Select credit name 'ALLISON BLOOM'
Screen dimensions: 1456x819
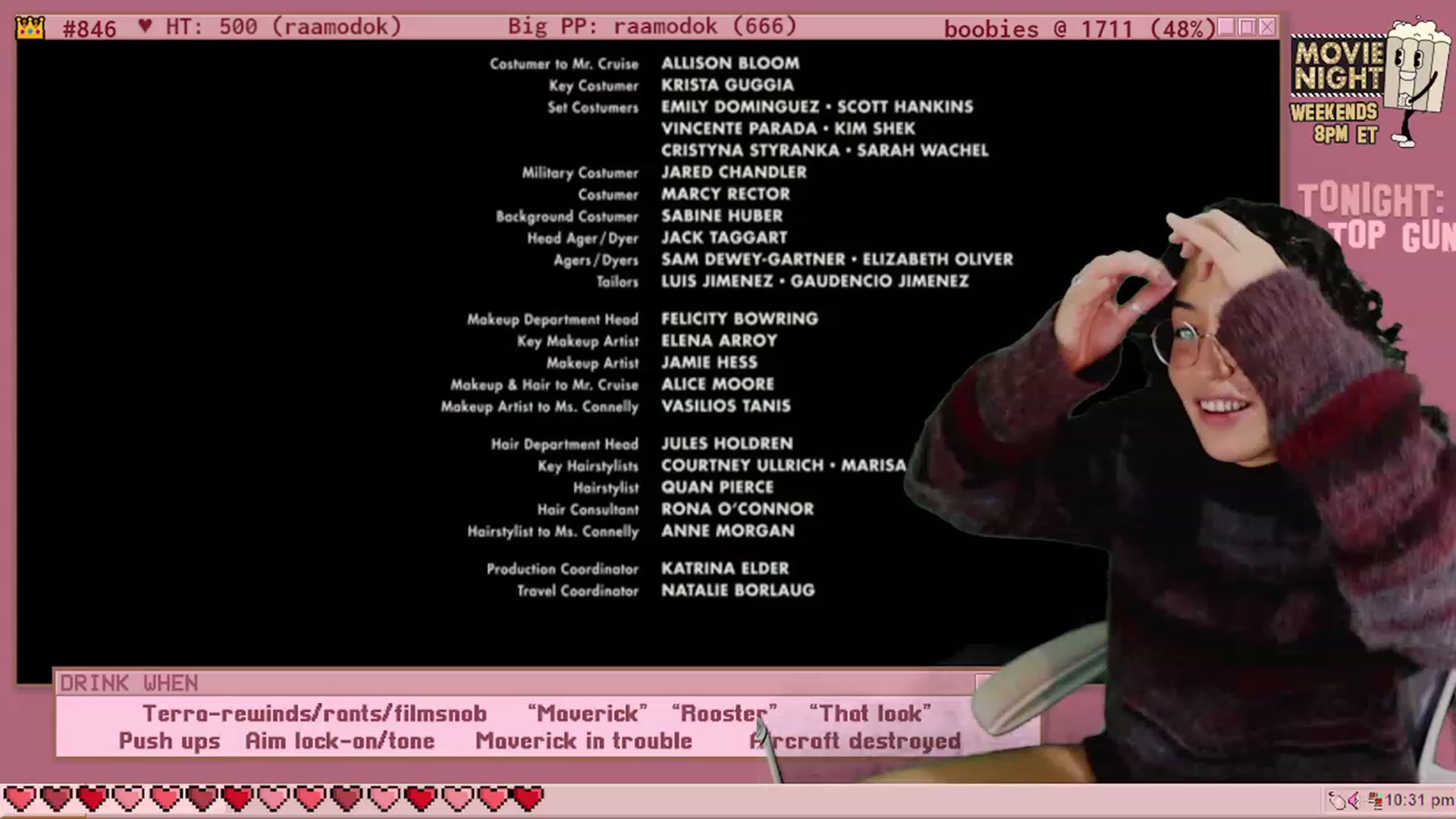(x=730, y=64)
